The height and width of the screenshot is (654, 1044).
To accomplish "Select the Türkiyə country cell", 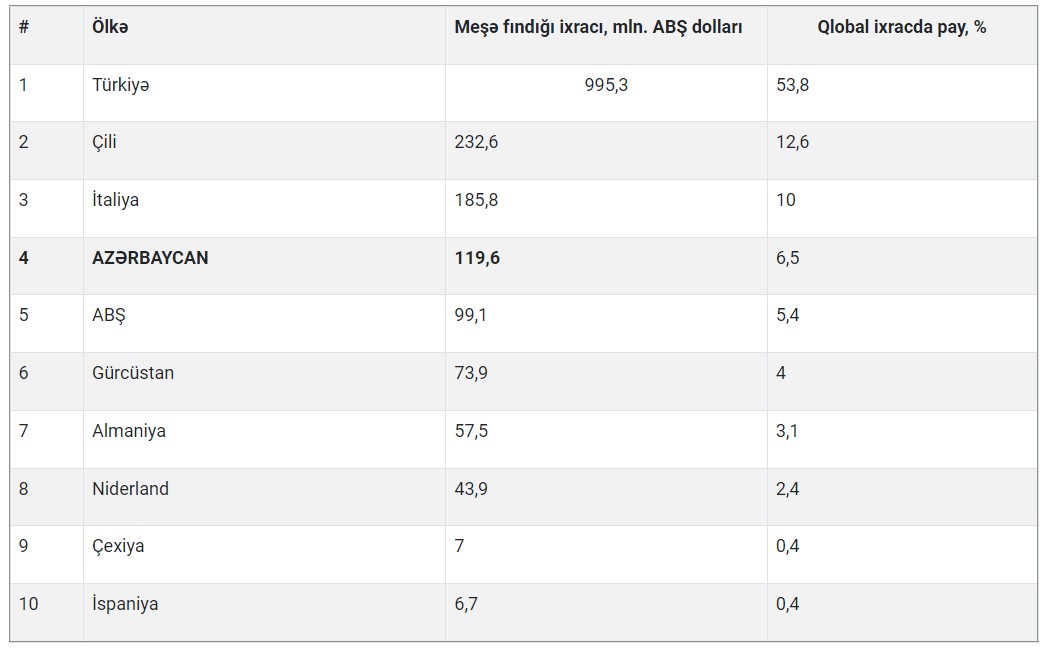I will point(121,85).
